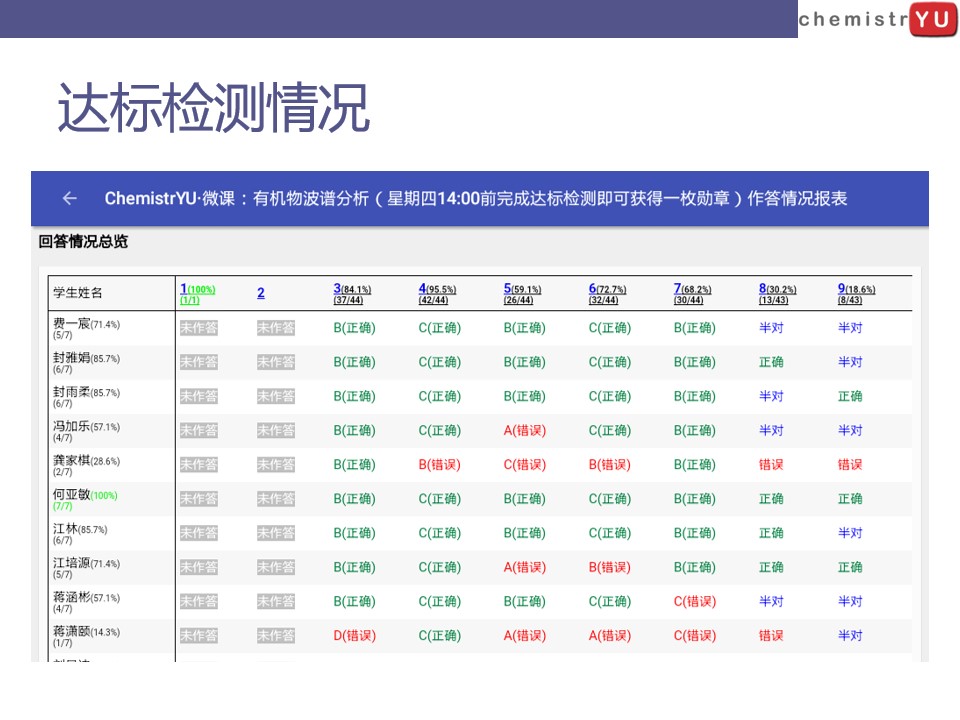
Task: Click 龚家棋's 错误 result for question 9
Action: 850,465
